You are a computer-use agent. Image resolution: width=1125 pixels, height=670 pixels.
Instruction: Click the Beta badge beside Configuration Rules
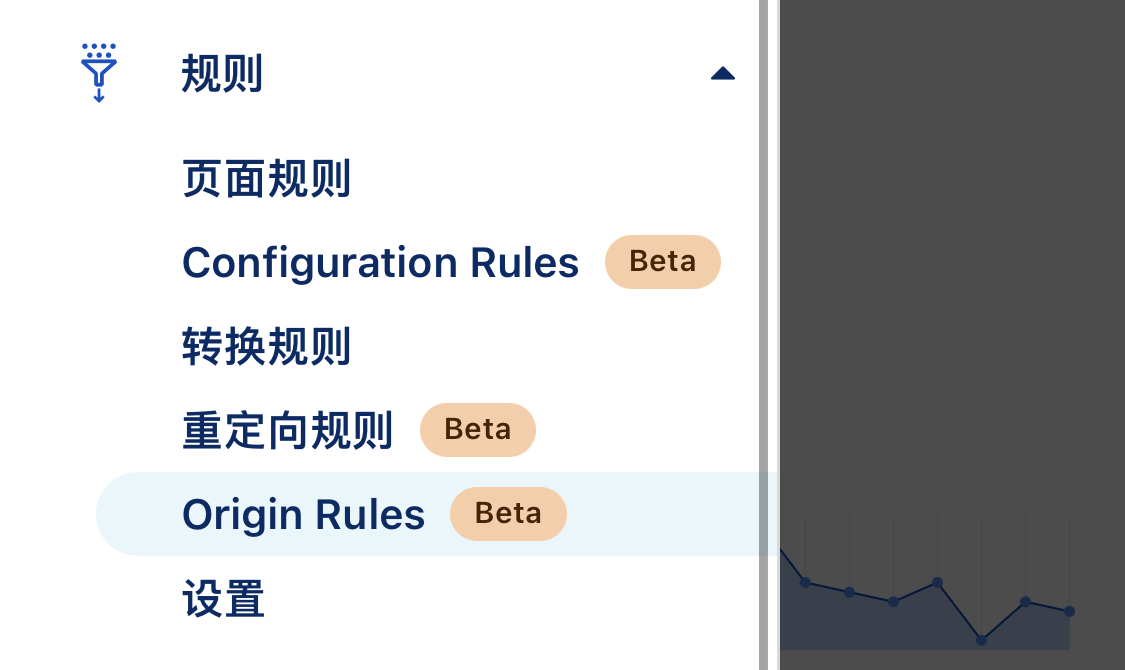tap(663, 262)
